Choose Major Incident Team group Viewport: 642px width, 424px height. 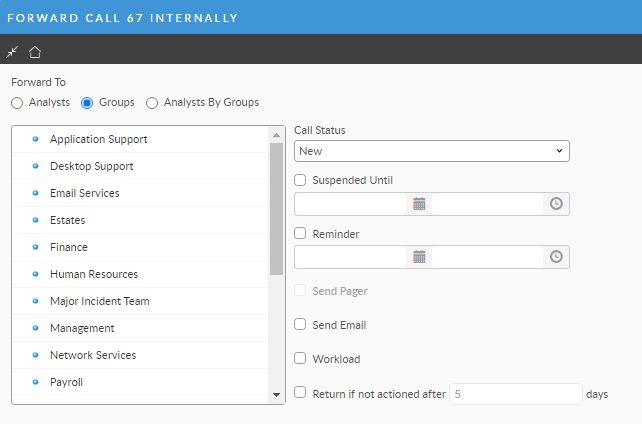click(99, 301)
